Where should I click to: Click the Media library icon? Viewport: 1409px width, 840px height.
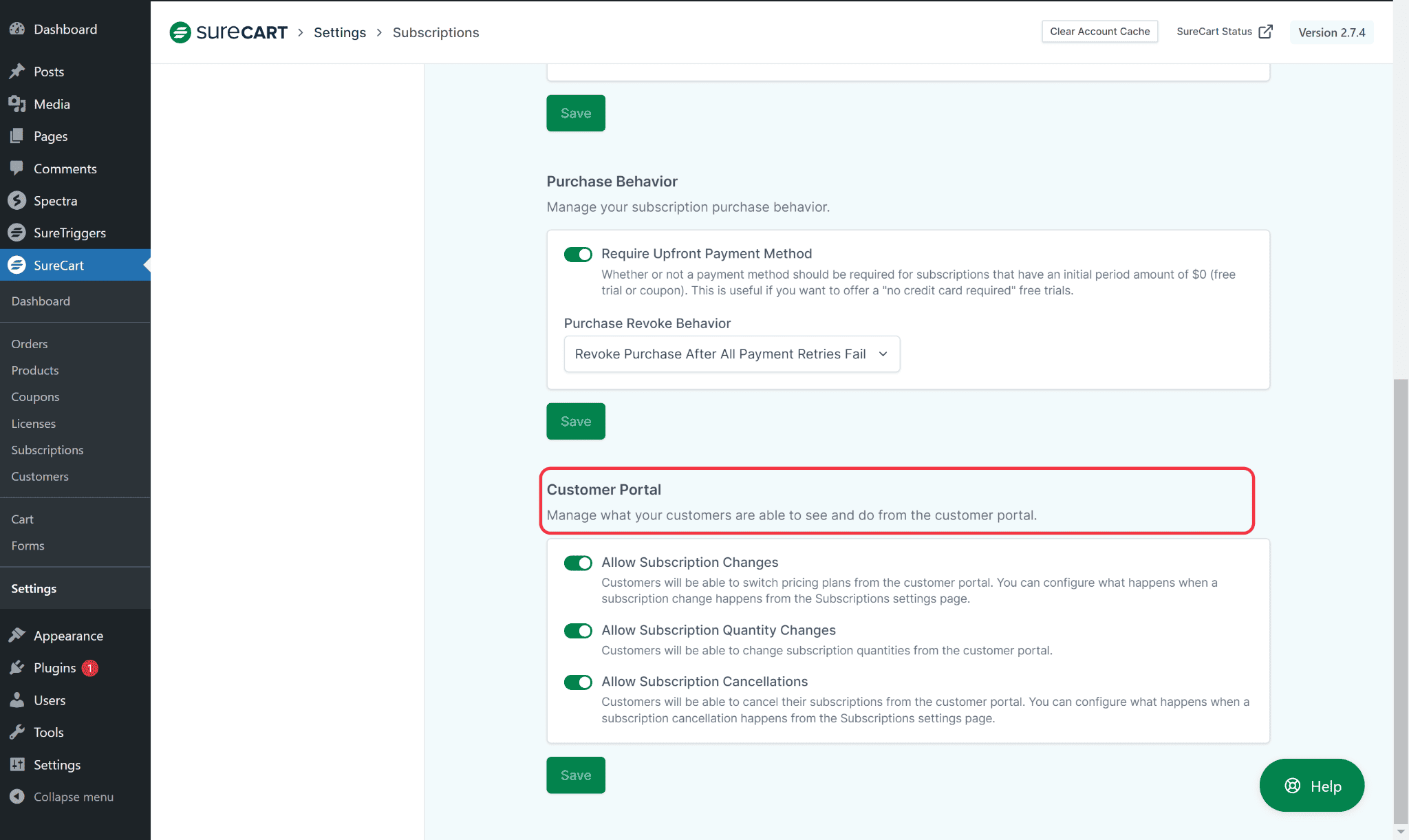click(x=17, y=104)
